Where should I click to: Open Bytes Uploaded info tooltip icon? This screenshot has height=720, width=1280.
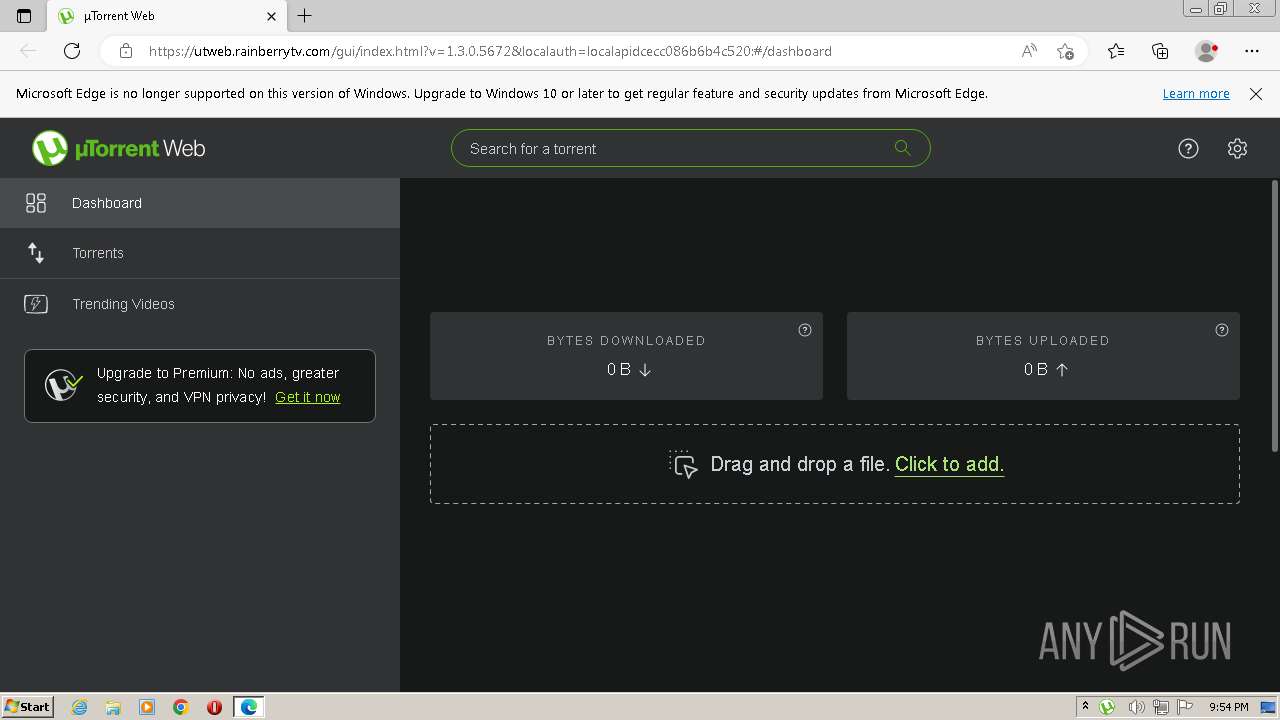(1221, 330)
